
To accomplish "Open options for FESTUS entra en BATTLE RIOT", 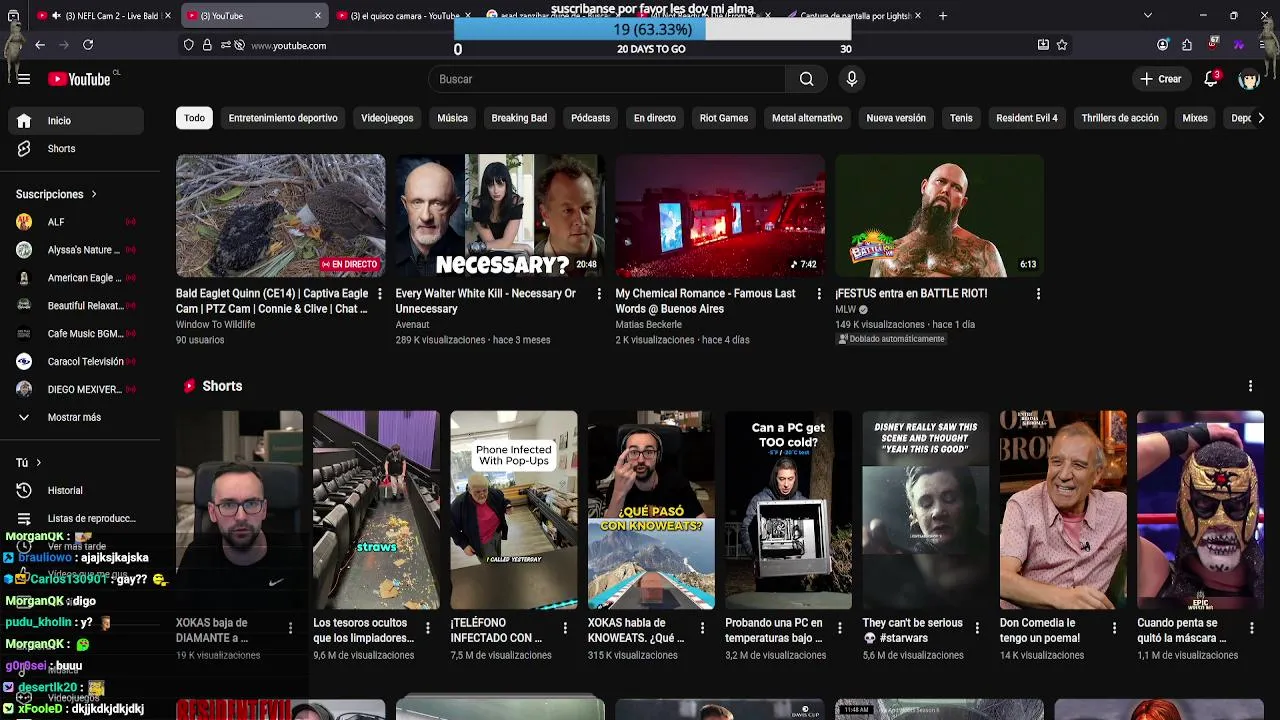I will [1038, 294].
